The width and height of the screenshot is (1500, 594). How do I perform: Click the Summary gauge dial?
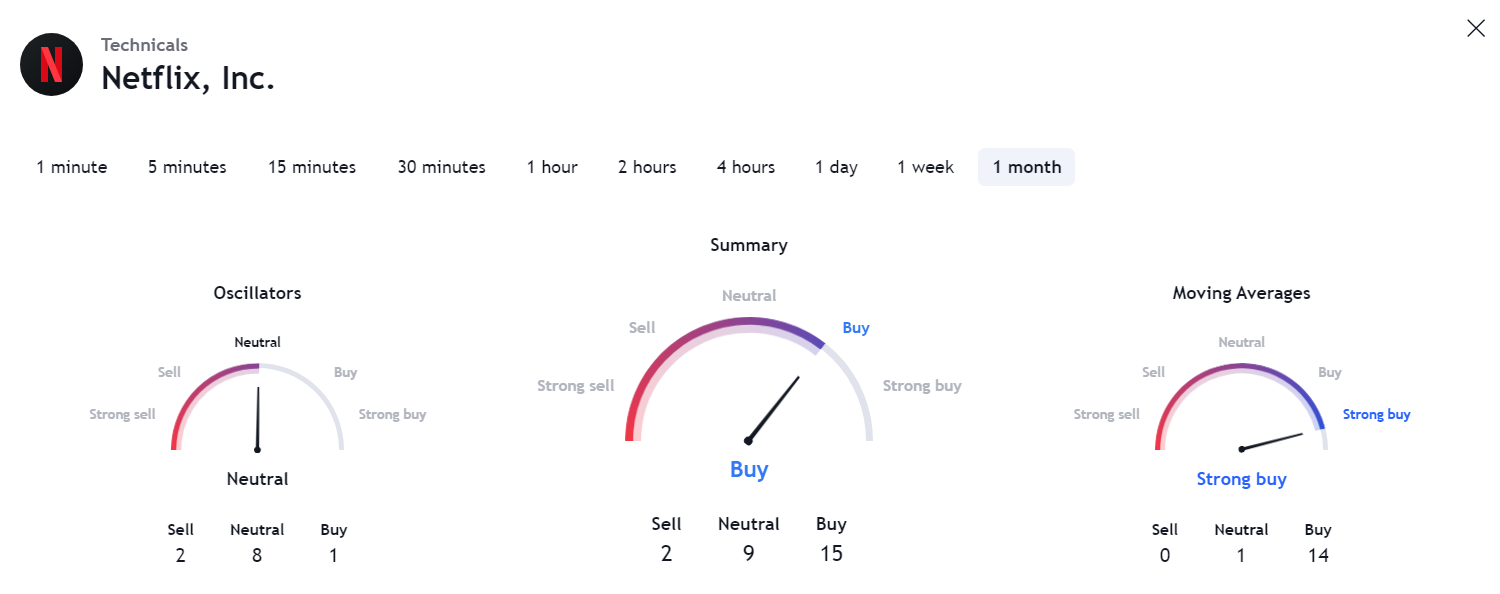749,380
